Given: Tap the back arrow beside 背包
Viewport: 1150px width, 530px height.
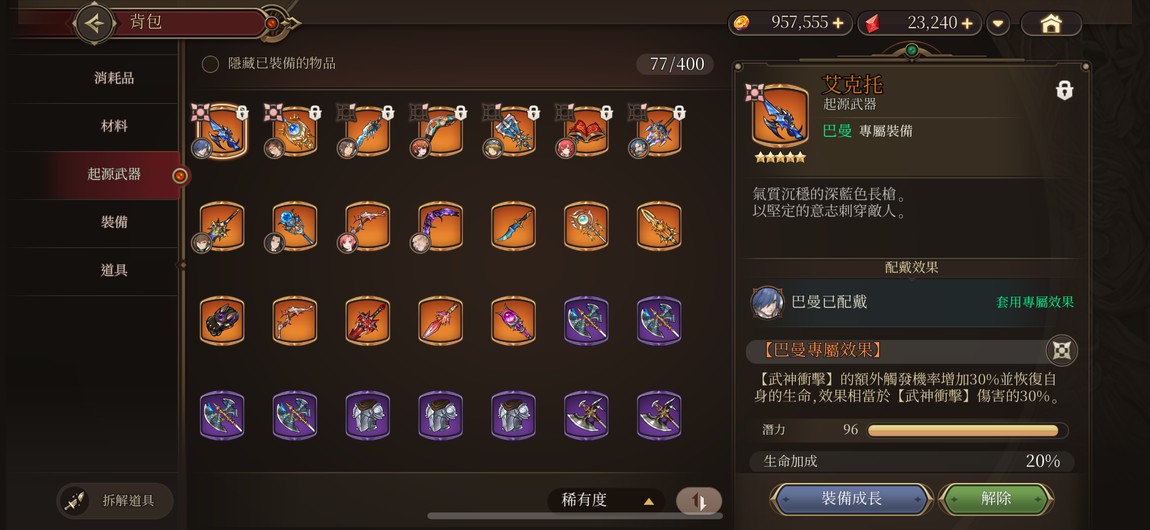Looking at the screenshot, I should tap(94, 23).
